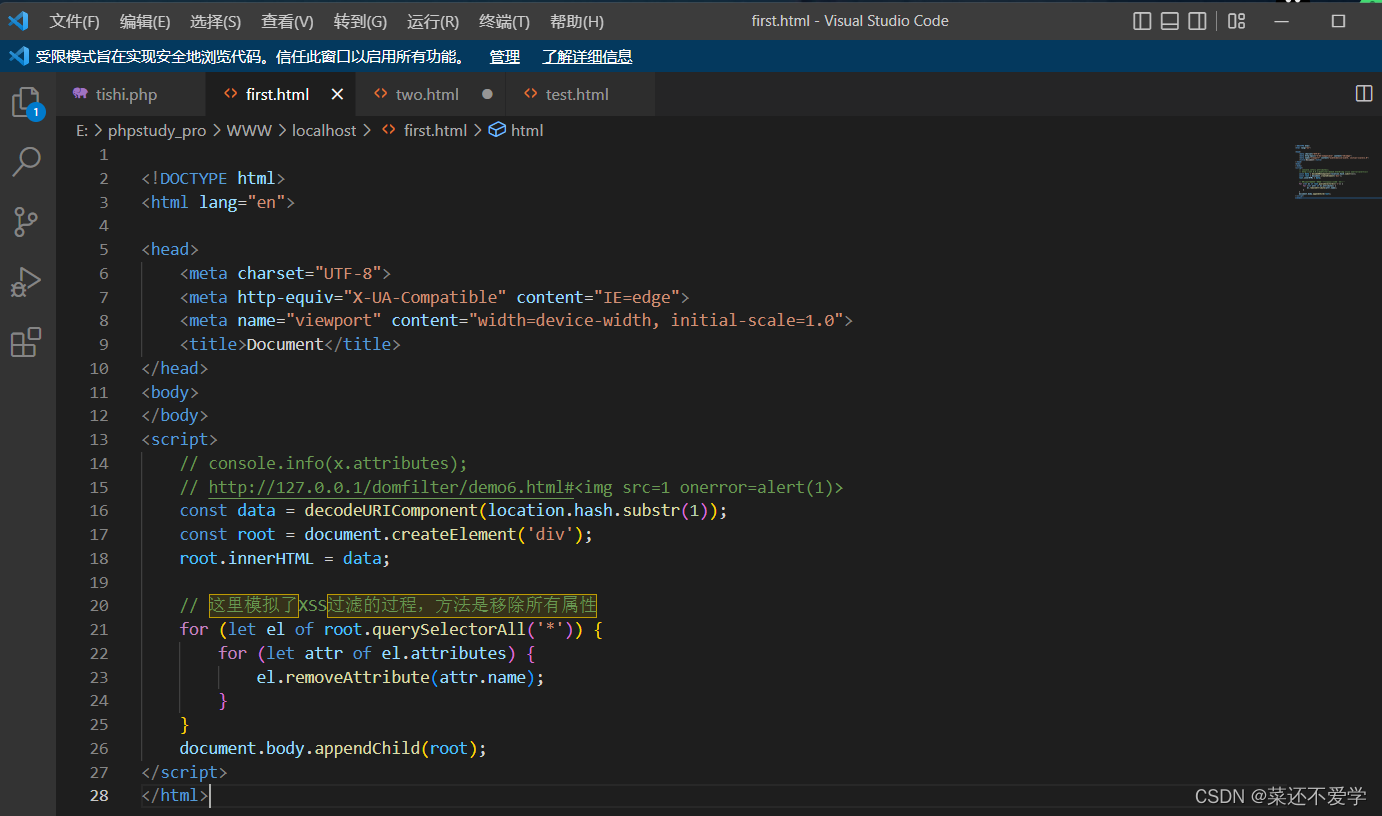Close the first.html tab
This screenshot has height=816, width=1382.
point(337,94)
